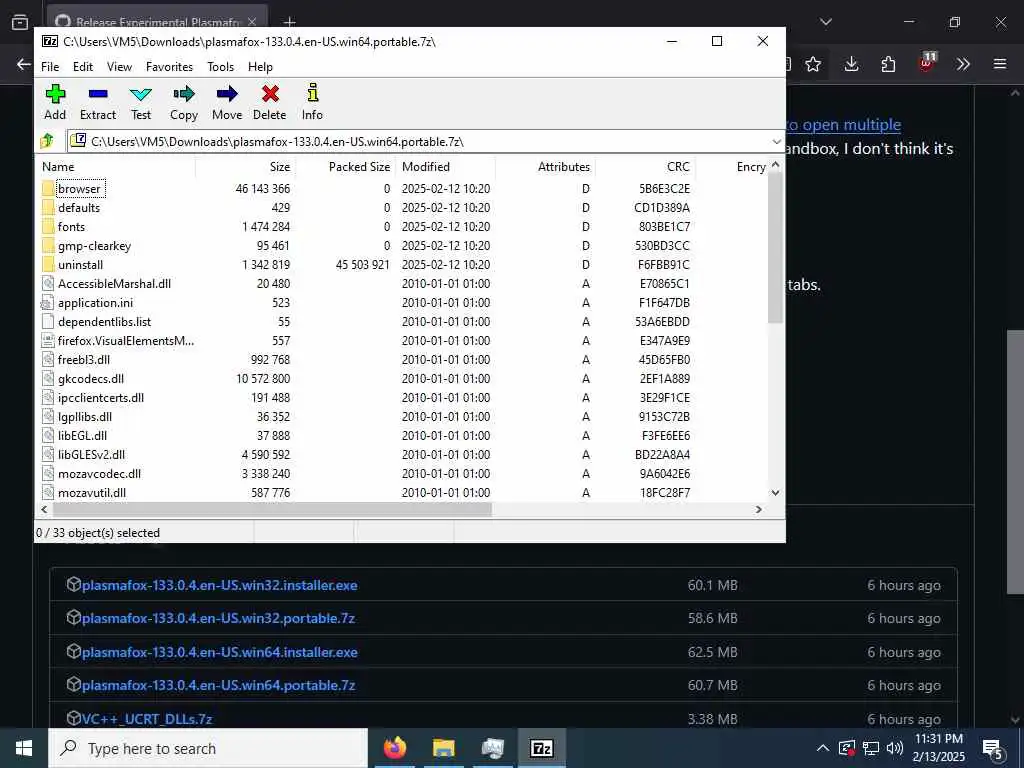1024x768 pixels.
Task: Sort by the CRC column header
Action: 645,167
